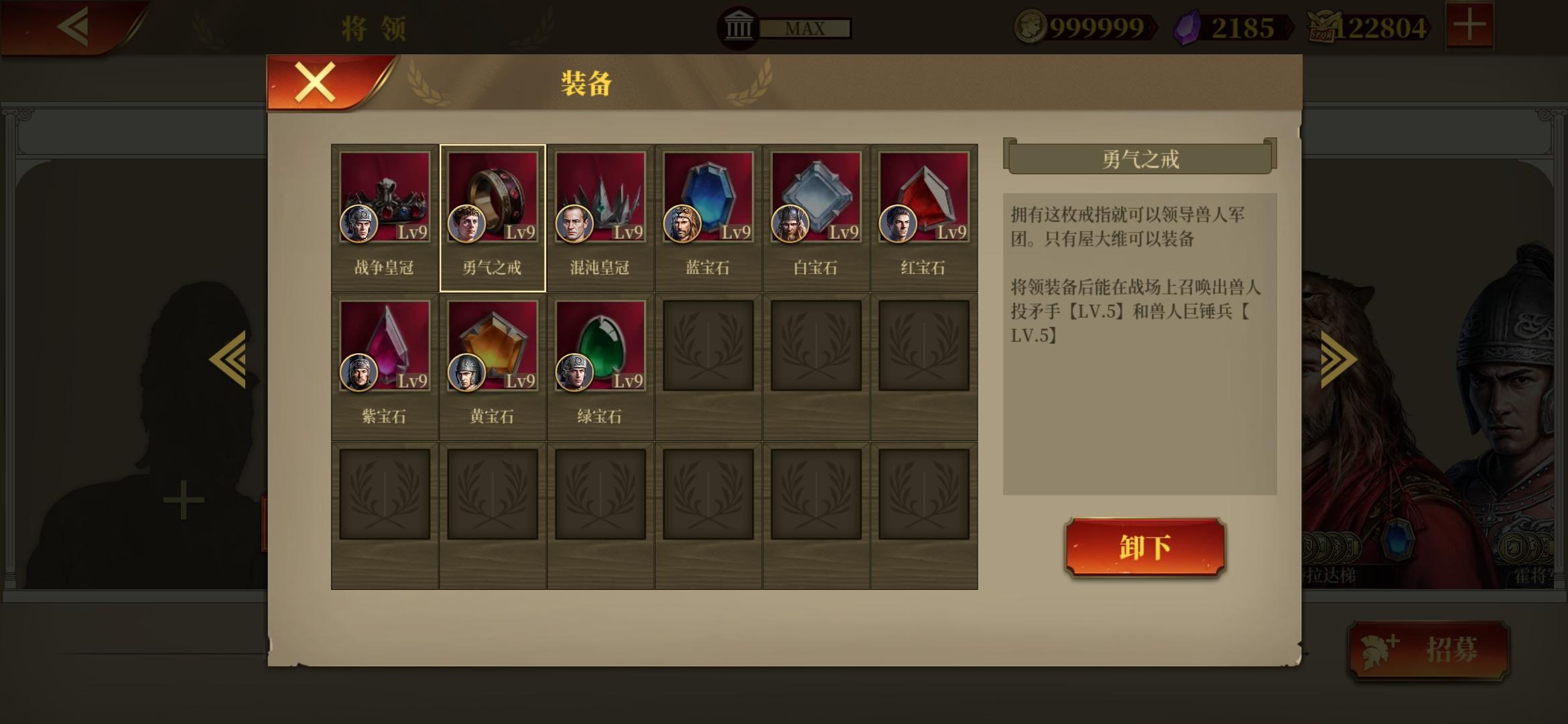Click the back arrow at top left
This screenshot has height=724, width=1568.
coord(74,27)
